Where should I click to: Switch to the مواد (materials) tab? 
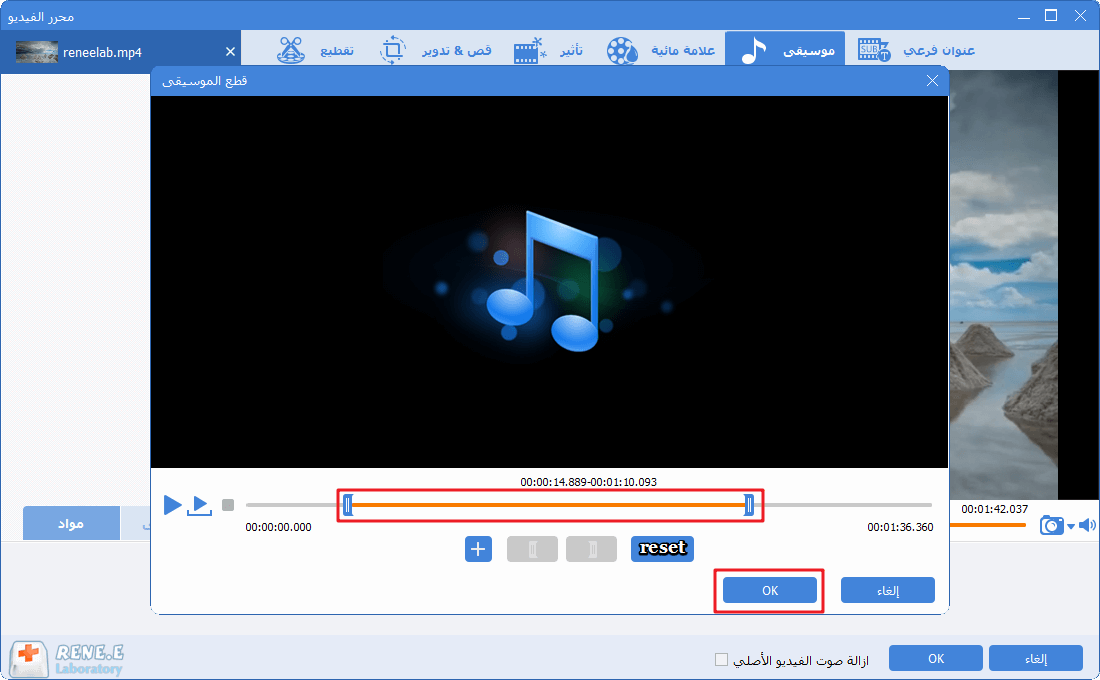[x=71, y=524]
